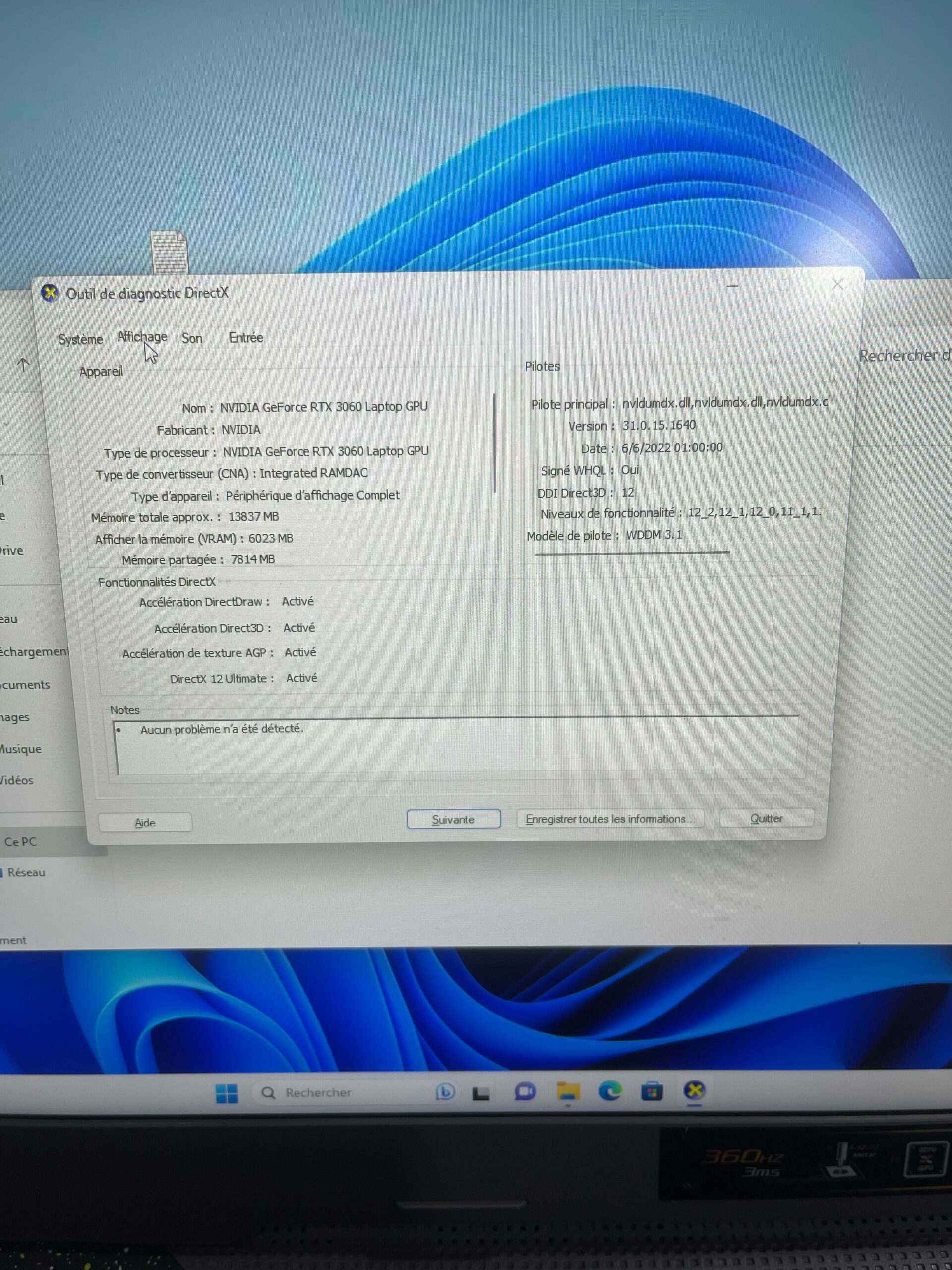The height and width of the screenshot is (1270, 952).
Task: Select Réseau in Explorer sidebar
Action: click(26, 872)
